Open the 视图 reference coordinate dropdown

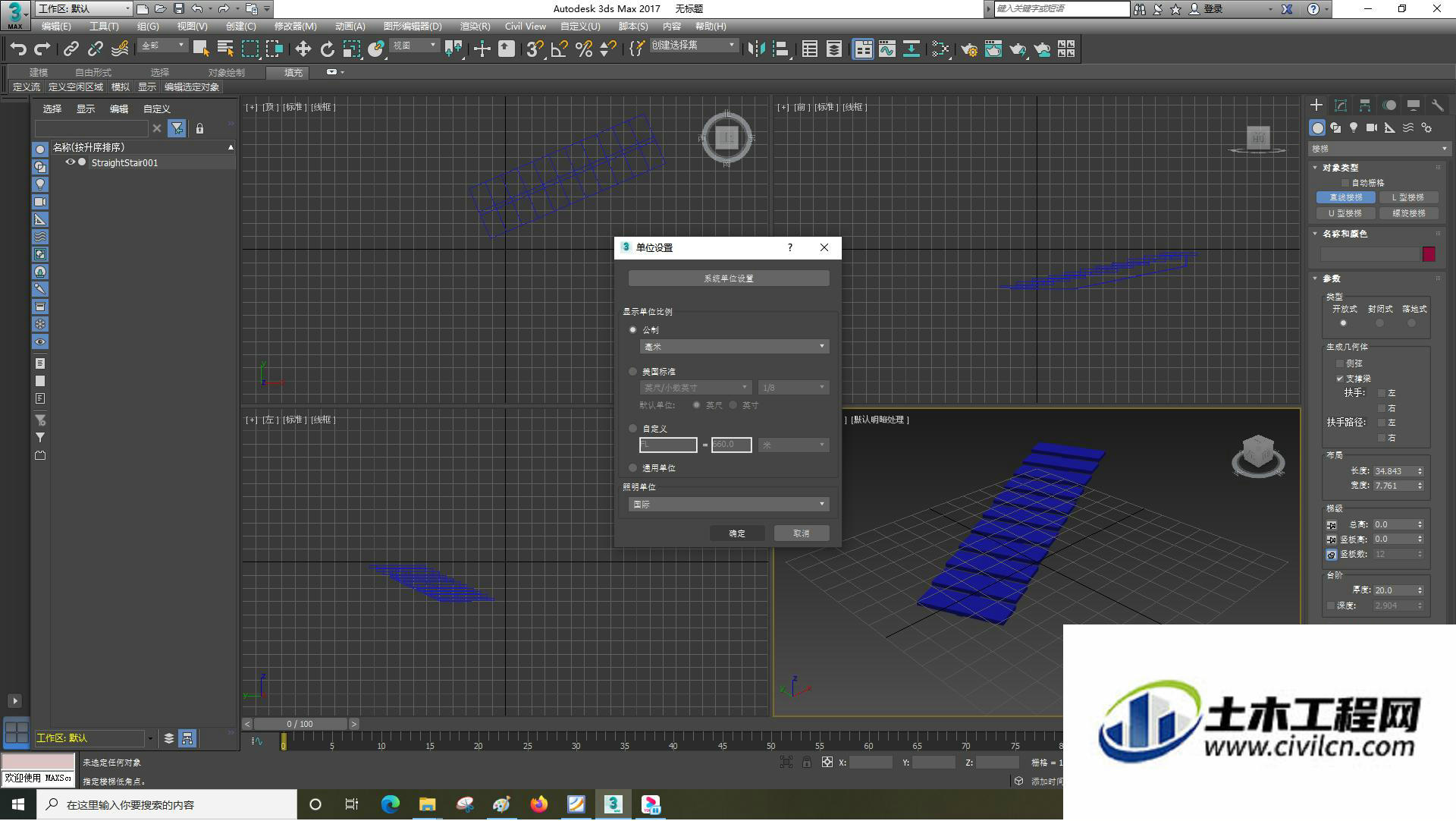pyautogui.click(x=415, y=46)
